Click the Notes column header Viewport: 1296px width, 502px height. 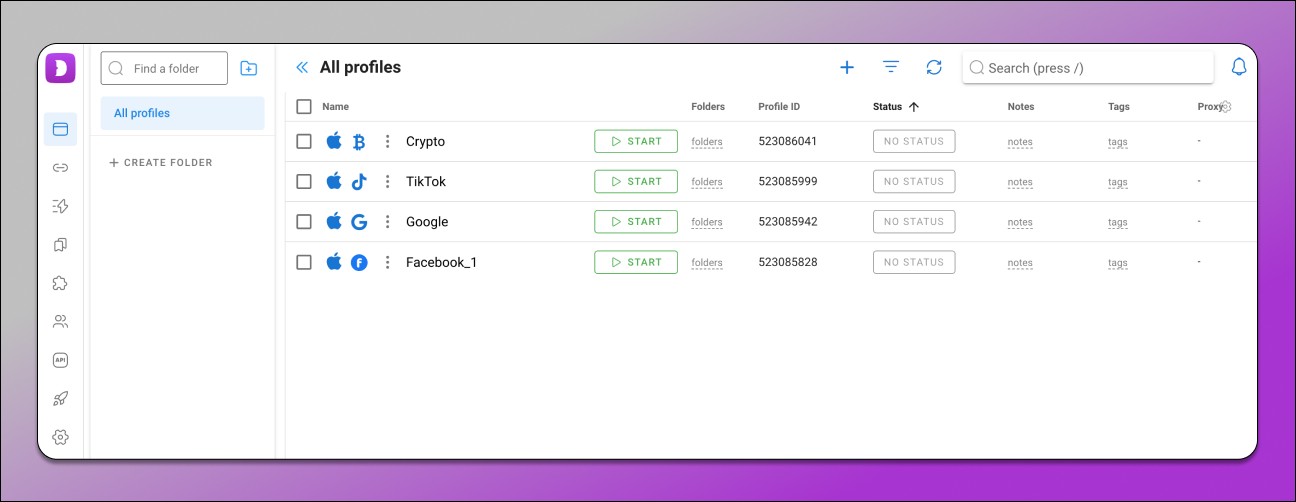click(1021, 107)
